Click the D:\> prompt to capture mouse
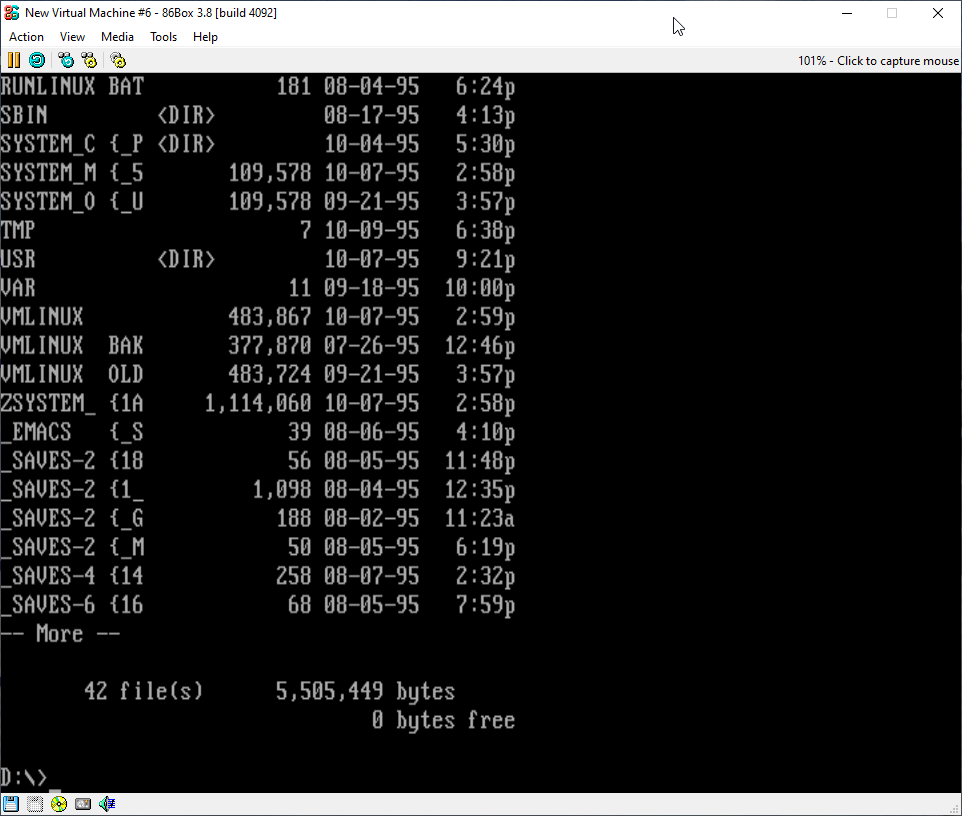This screenshot has height=816, width=962. click(x=24, y=777)
